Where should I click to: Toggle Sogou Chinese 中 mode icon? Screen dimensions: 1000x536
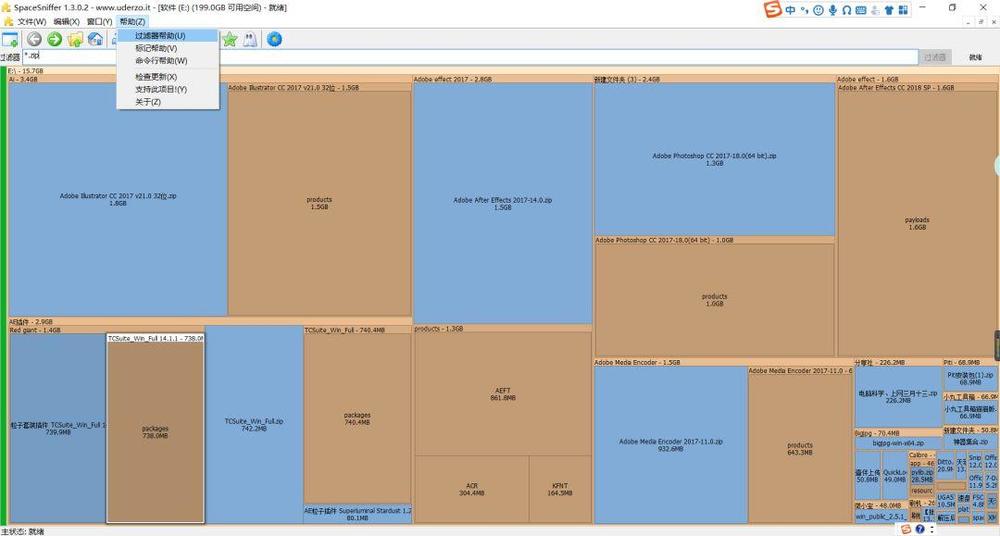click(791, 10)
